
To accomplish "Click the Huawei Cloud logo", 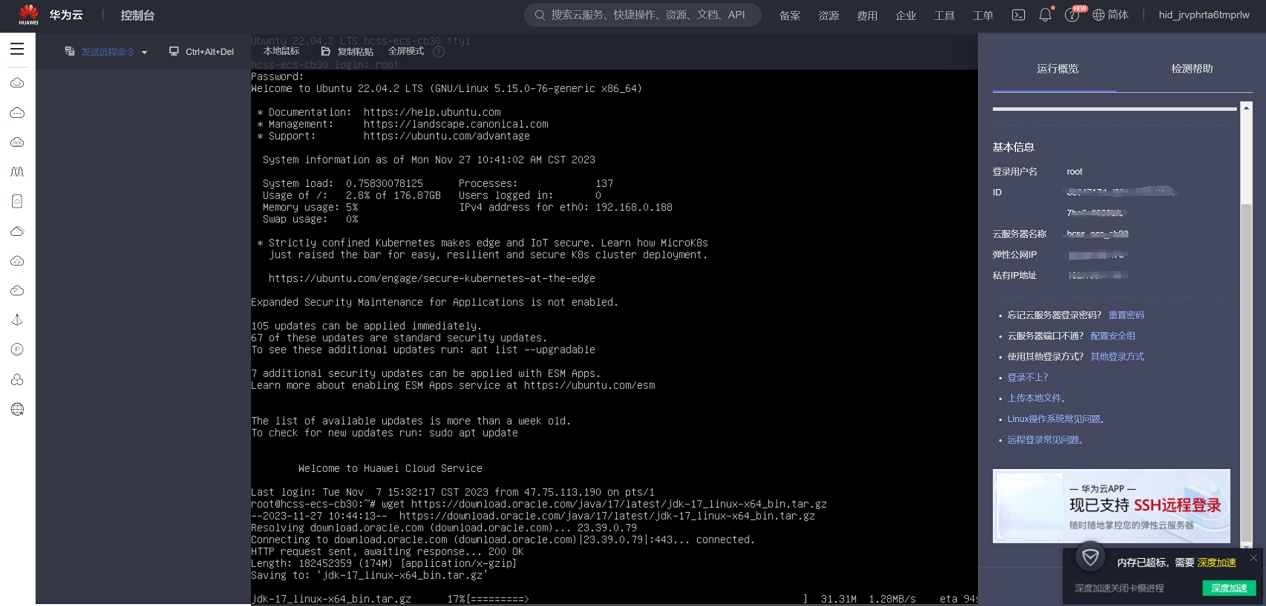I will coord(28,15).
